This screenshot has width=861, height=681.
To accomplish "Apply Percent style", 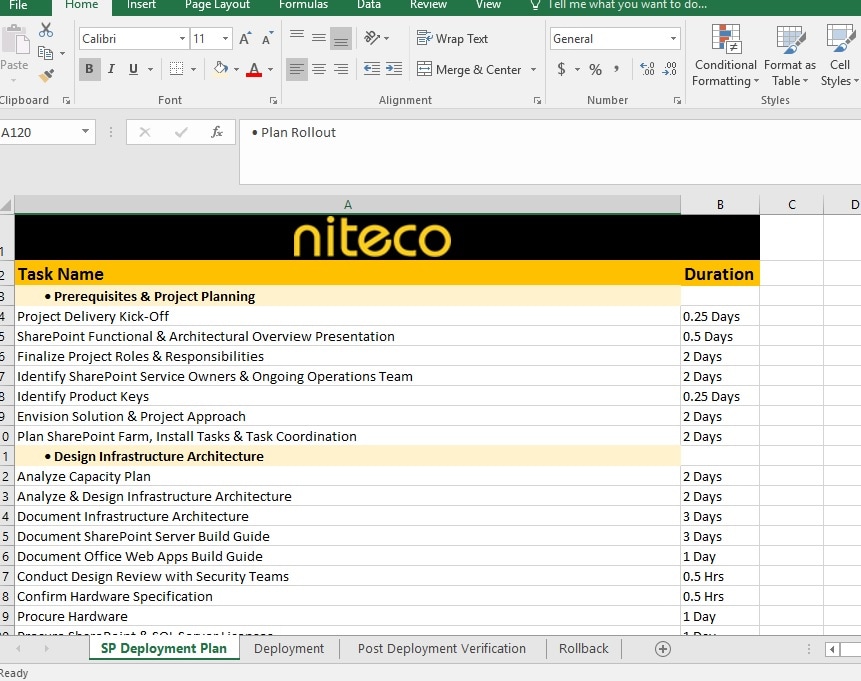I will pyautogui.click(x=595, y=69).
